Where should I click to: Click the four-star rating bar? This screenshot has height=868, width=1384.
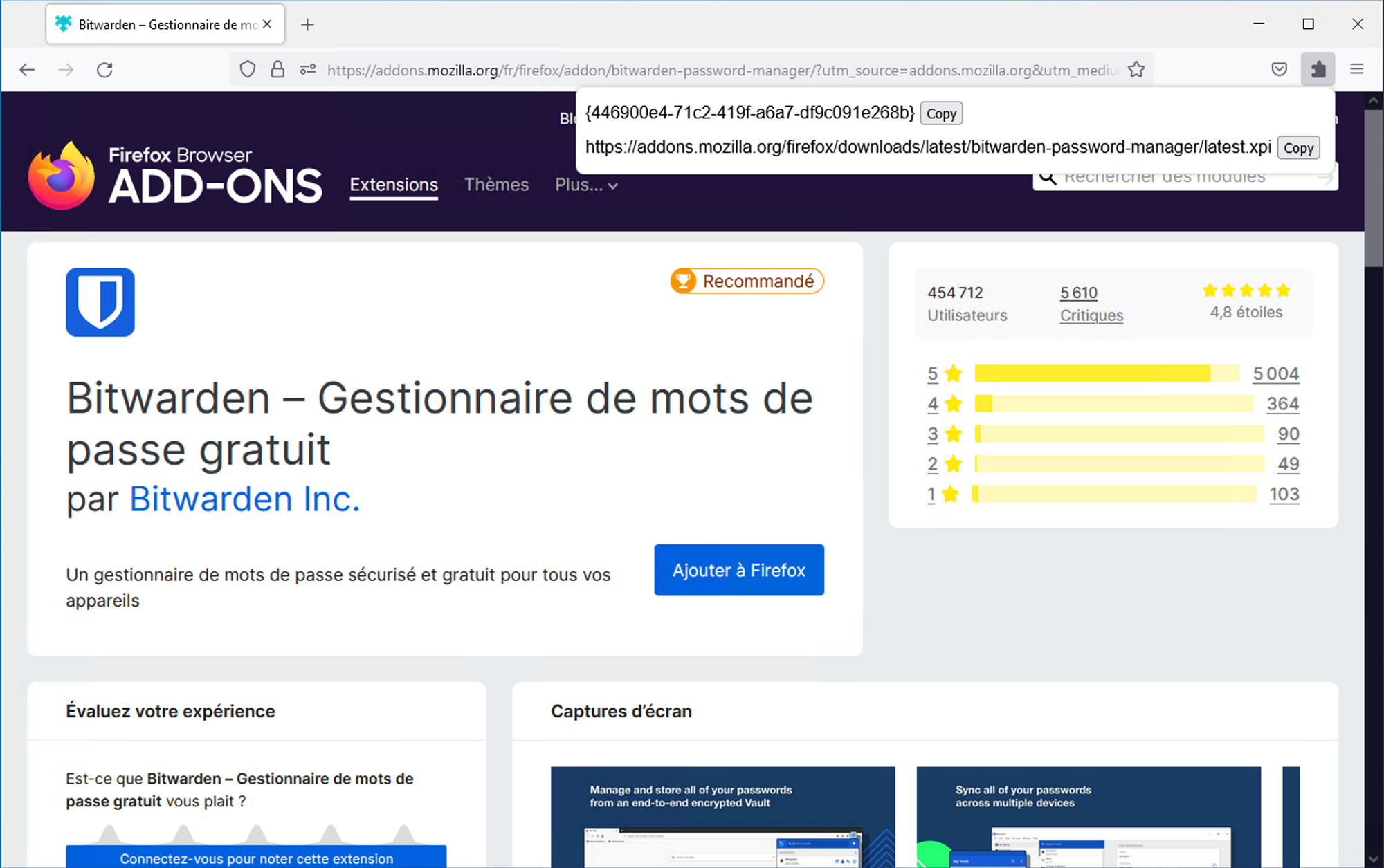[1114, 404]
